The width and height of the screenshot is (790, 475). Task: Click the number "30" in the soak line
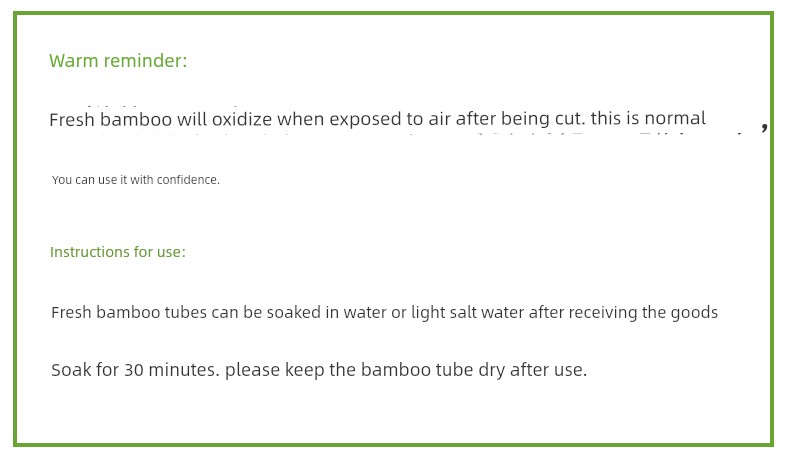(x=134, y=370)
